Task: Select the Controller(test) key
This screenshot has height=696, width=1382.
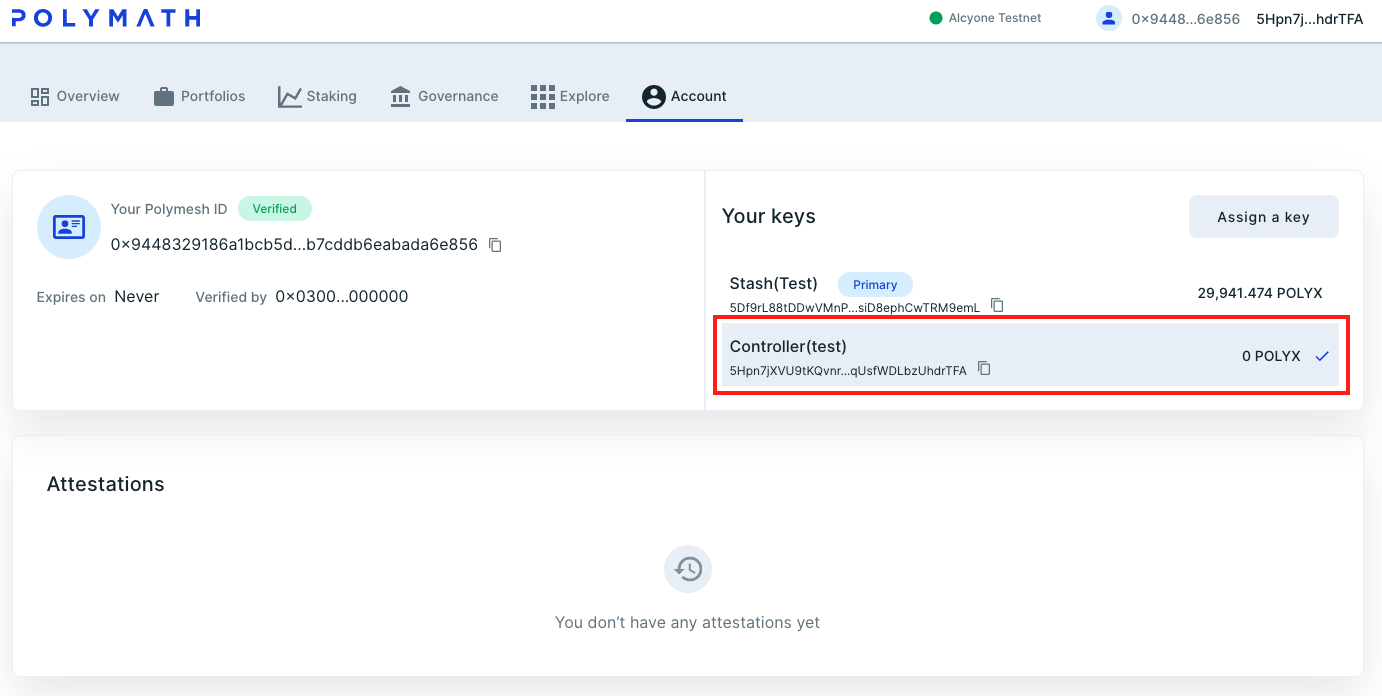Action: coord(1030,356)
